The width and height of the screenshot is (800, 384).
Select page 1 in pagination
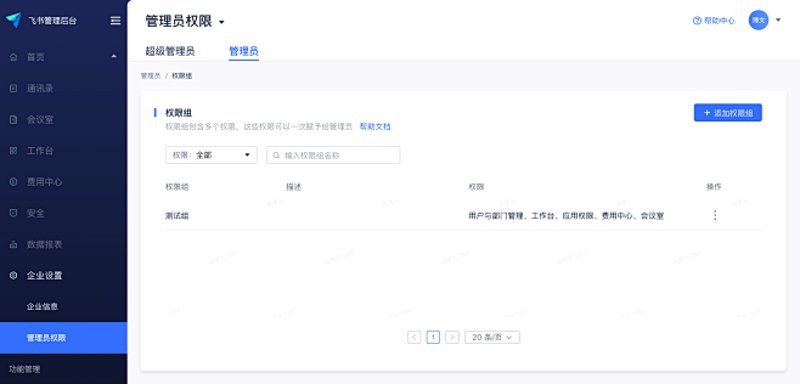click(433, 337)
